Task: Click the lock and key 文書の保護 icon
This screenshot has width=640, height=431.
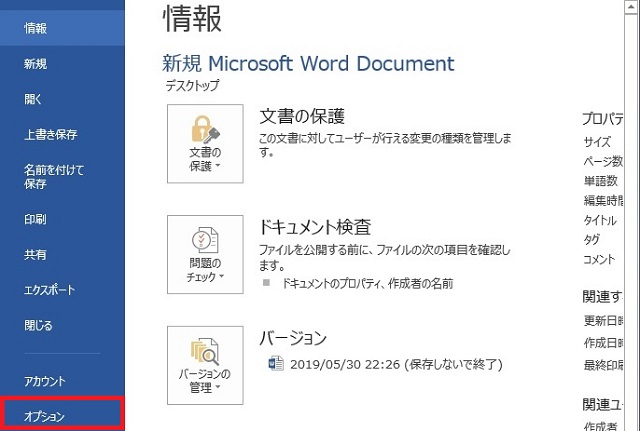Action: [x=205, y=129]
